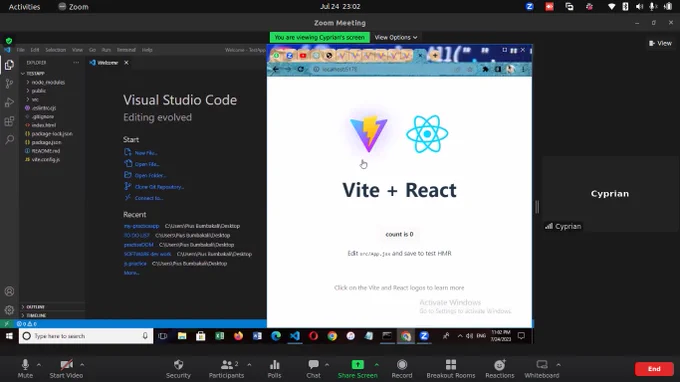Close the Welcome tab
680x382 pixels.
[x=126, y=63]
